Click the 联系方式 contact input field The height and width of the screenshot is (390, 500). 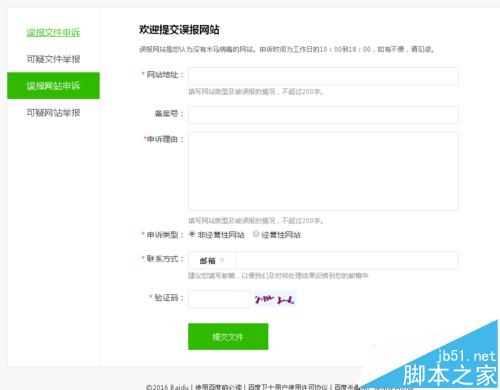[347, 260]
